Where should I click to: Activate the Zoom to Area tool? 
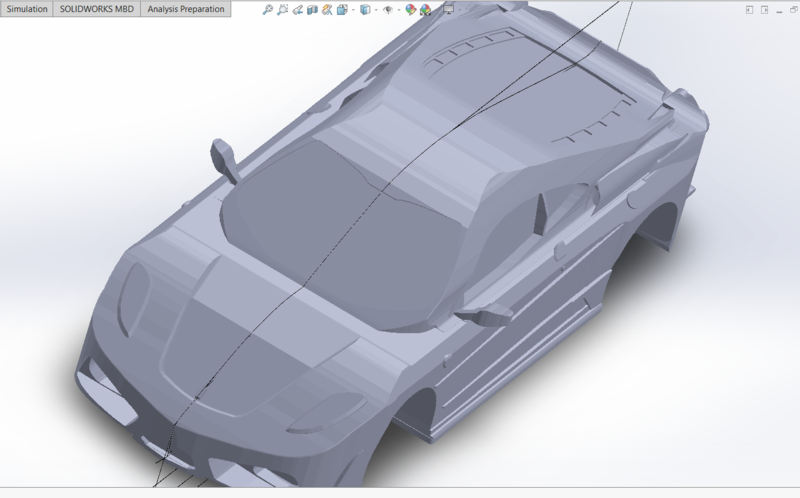(x=282, y=10)
